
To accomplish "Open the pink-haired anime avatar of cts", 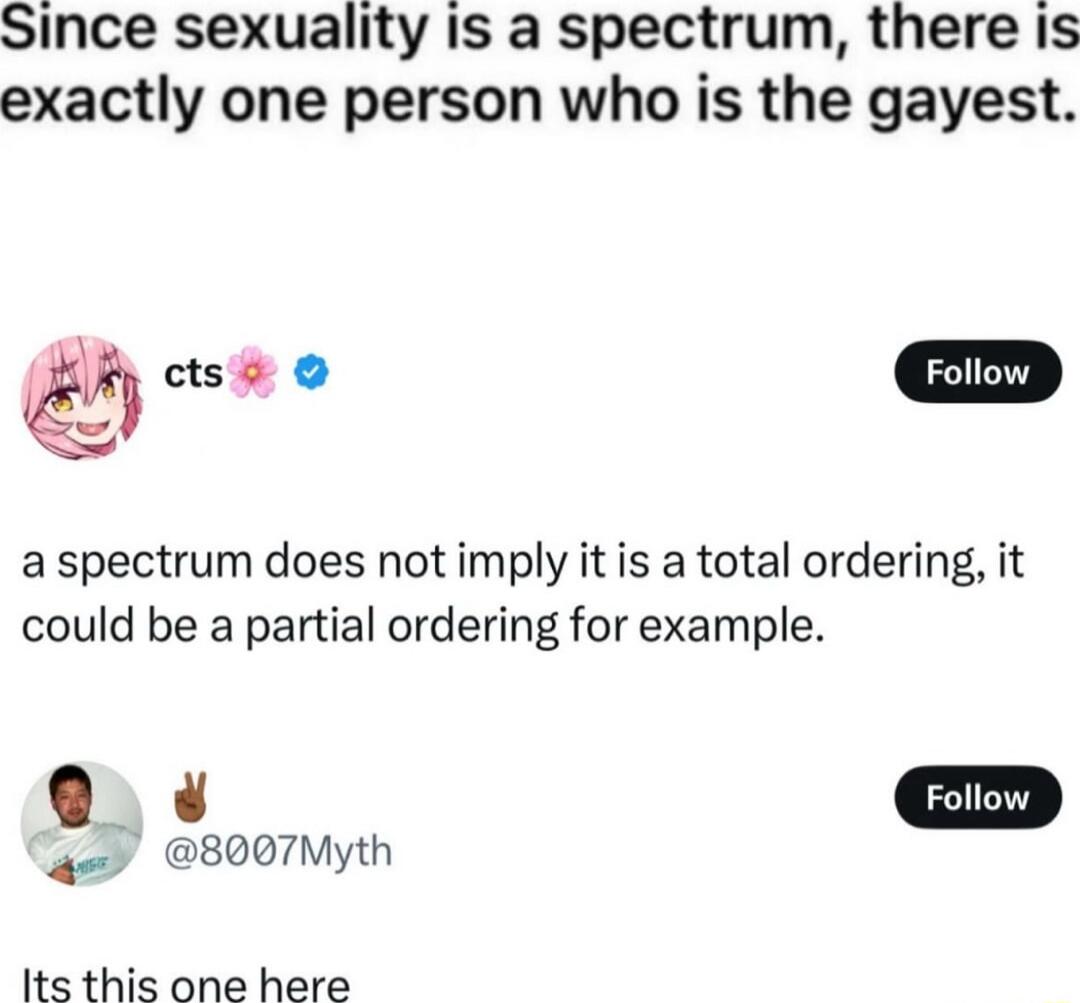I will coord(81,397).
